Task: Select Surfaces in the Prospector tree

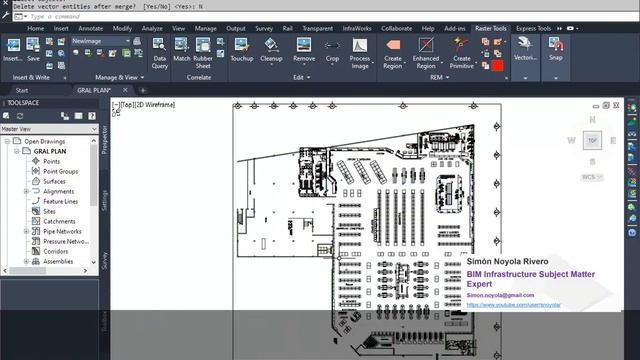Action: click(54, 181)
